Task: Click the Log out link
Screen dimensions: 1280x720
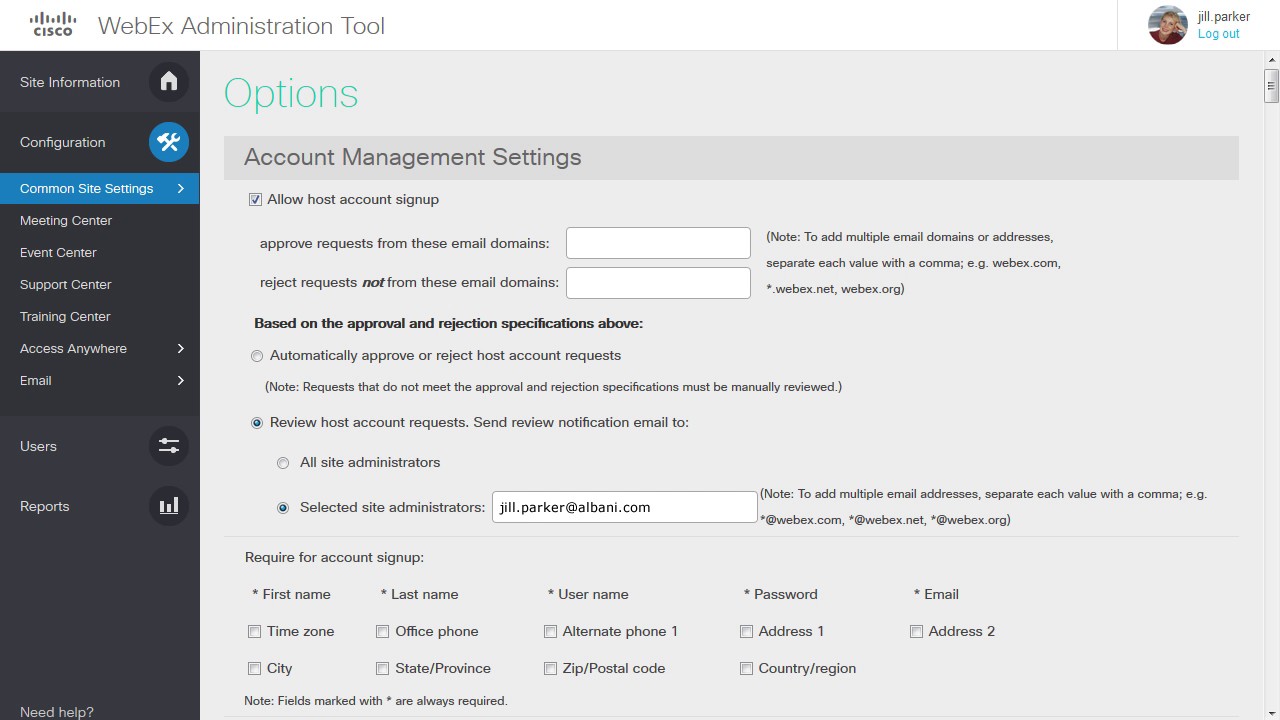Action: [x=1218, y=34]
